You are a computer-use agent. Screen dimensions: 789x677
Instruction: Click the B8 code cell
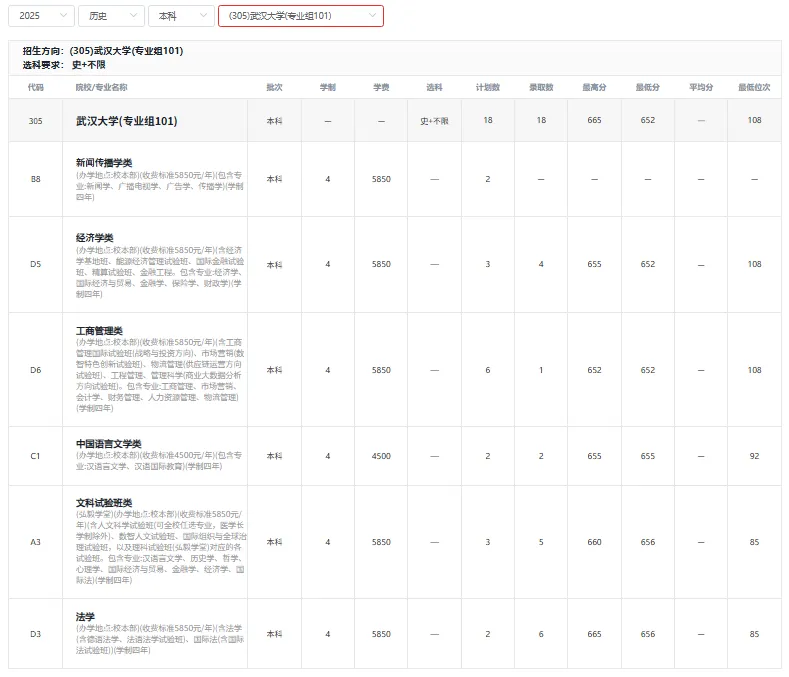pos(35,179)
